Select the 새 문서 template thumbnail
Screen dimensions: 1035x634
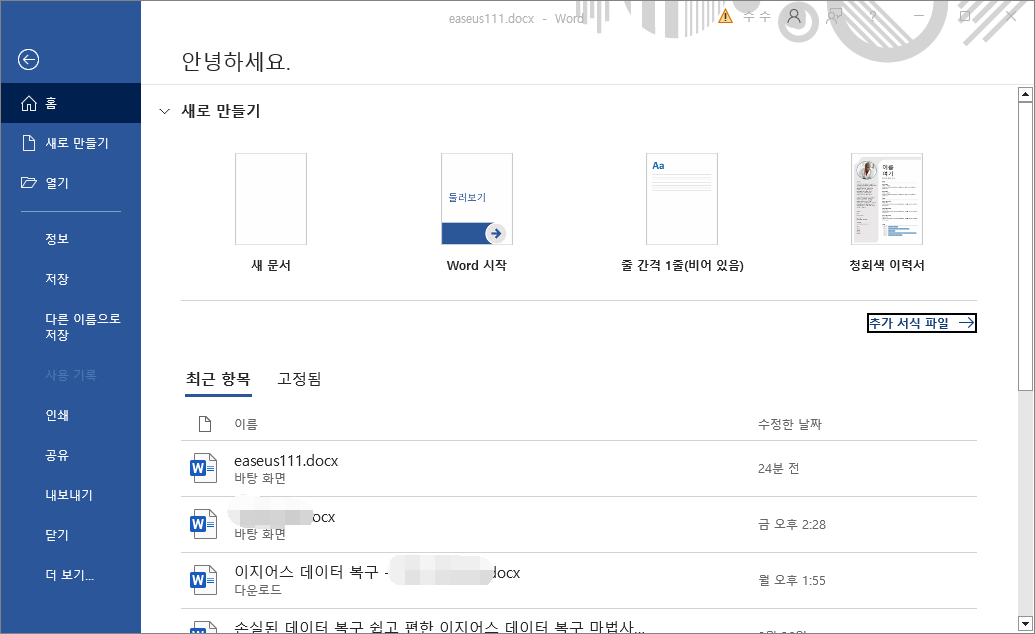(x=270, y=198)
